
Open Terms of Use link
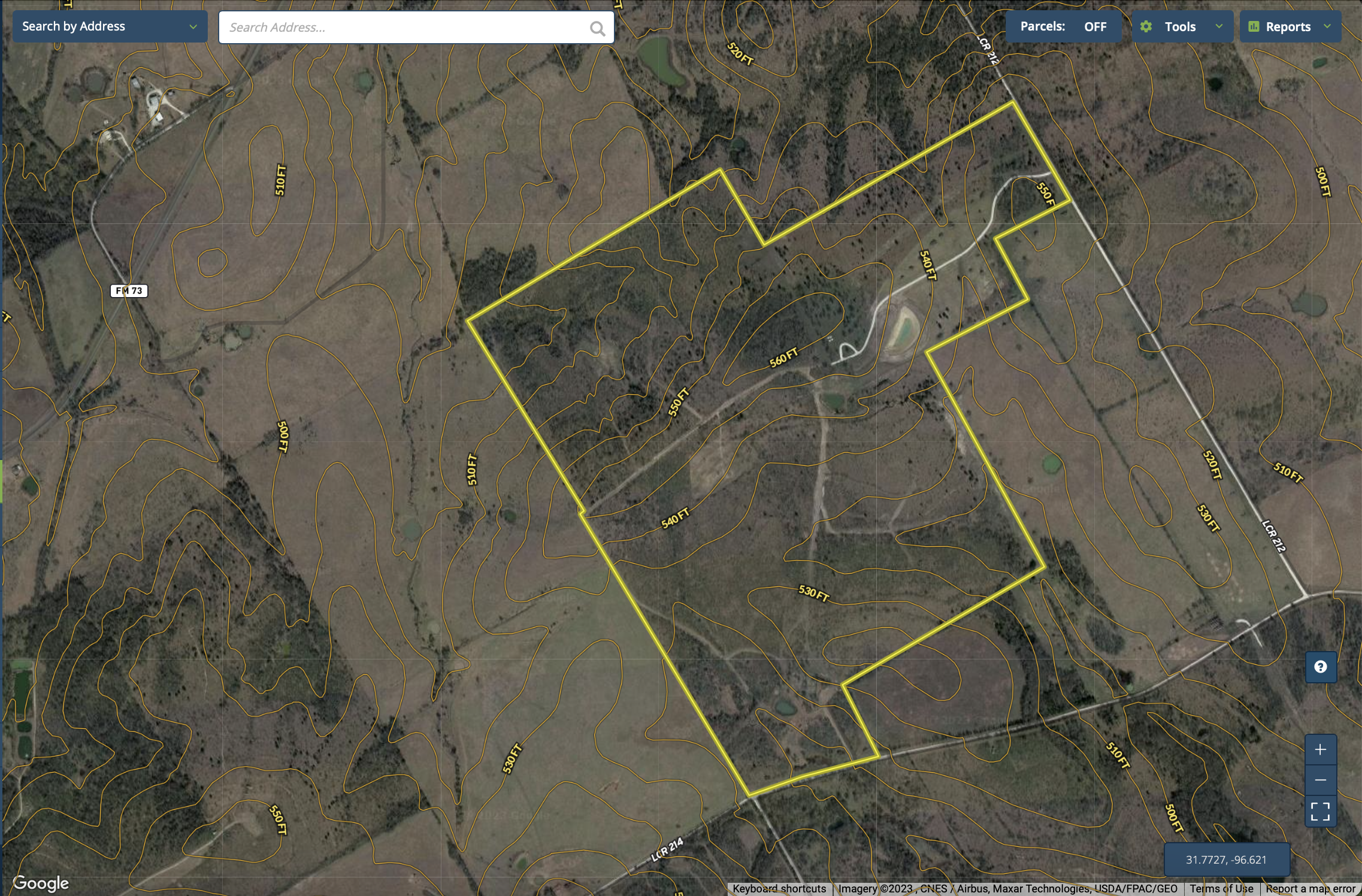1221,889
